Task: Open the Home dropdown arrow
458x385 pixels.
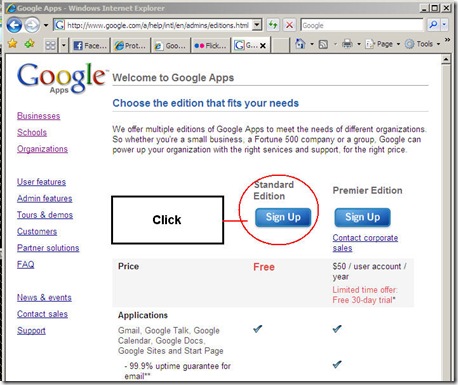Action: click(x=312, y=44)
